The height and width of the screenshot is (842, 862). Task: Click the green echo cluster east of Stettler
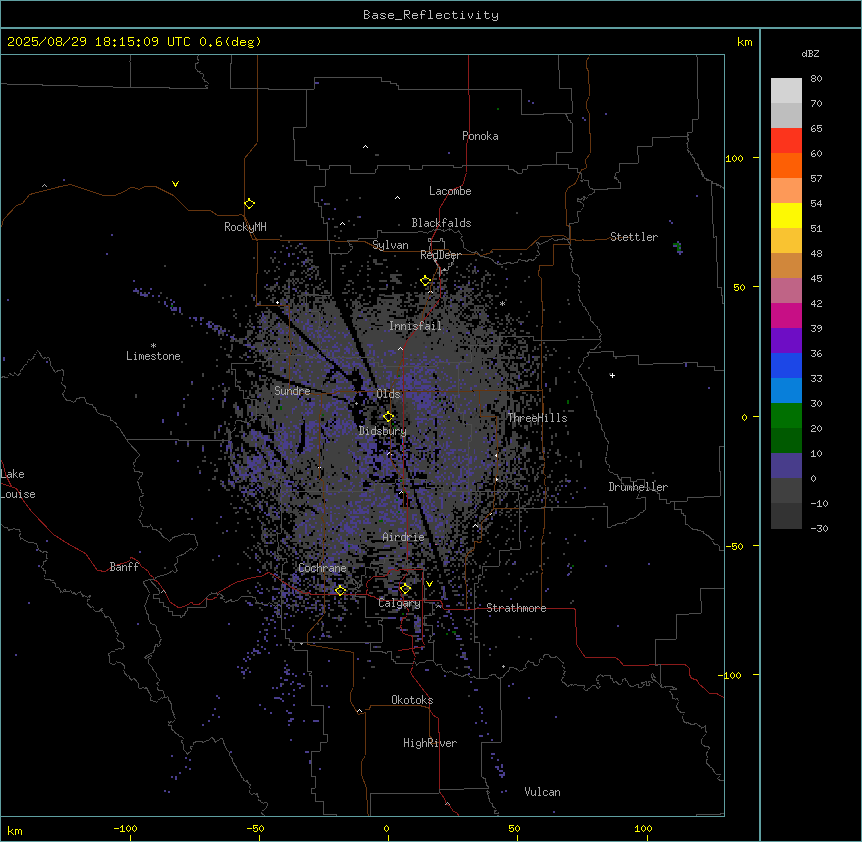(x=678, y=247)
